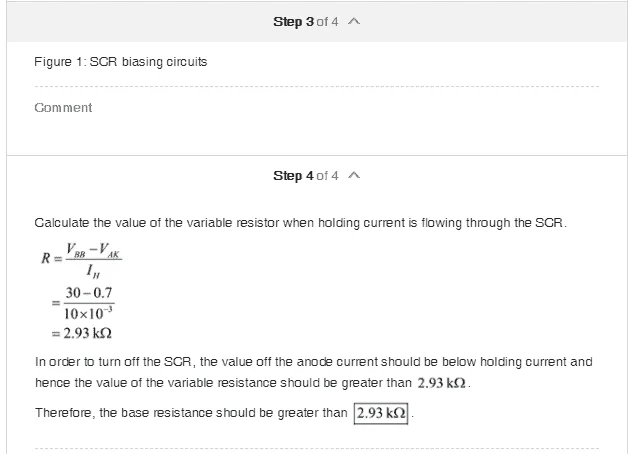Viewport: 631px width, 454px height.
Task: Open the Comment link under Step 3
Action: 63,107
